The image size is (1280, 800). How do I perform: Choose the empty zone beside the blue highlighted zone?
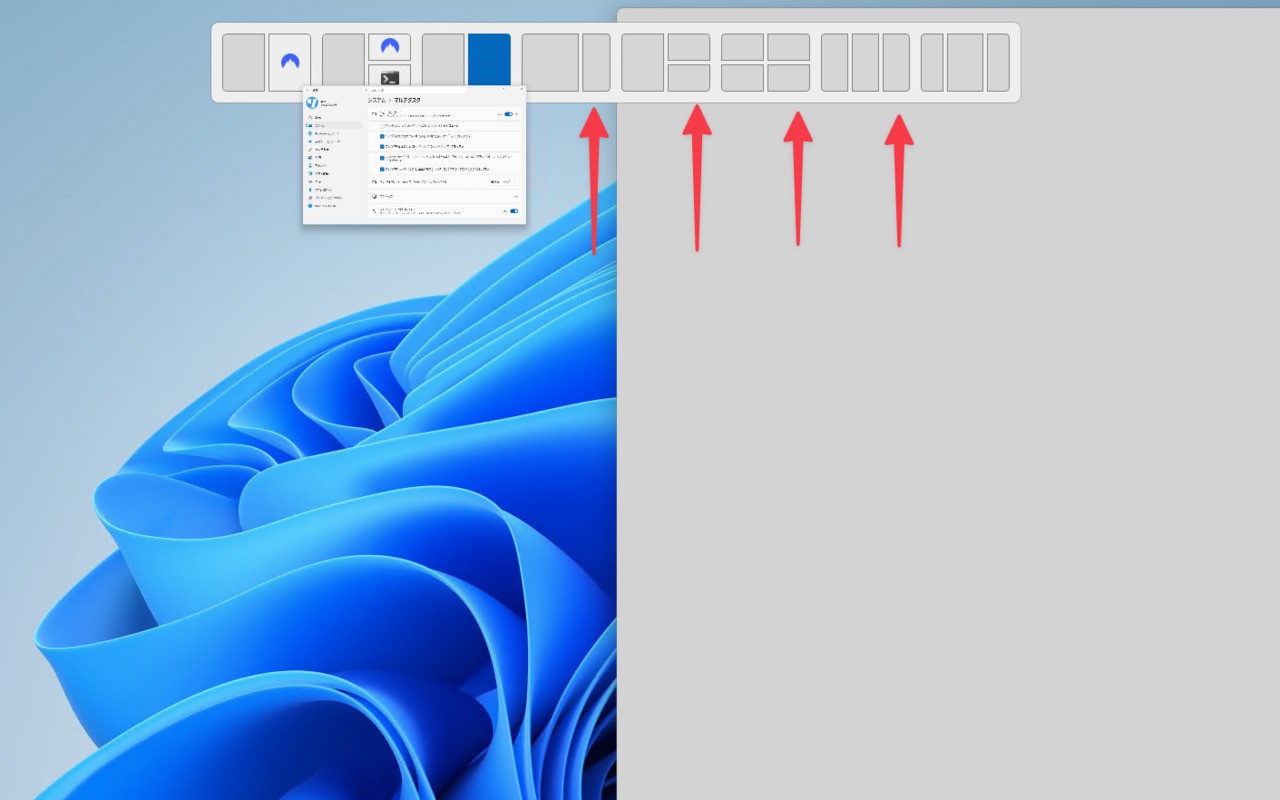pyautogui.click(x=443, y=62)
